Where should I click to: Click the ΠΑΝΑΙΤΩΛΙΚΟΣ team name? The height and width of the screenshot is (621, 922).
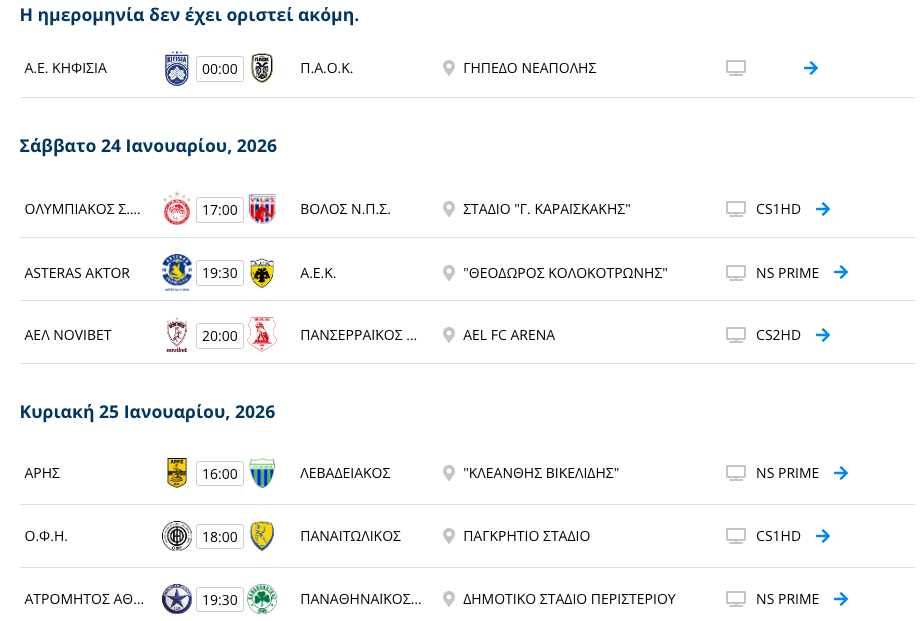pos(350,536)
